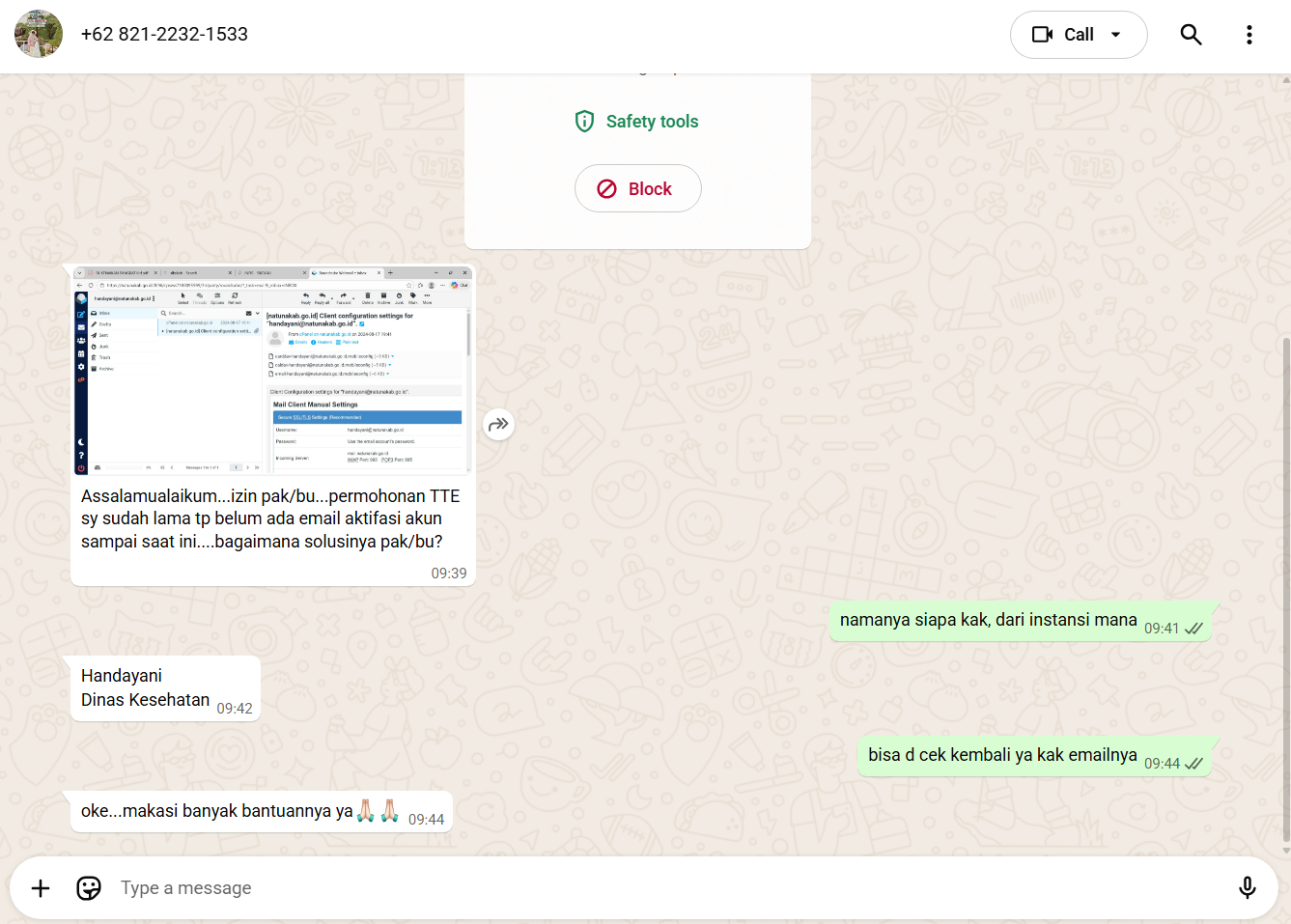
Task: Open Safety tools link
Action: tap(637, 122)
